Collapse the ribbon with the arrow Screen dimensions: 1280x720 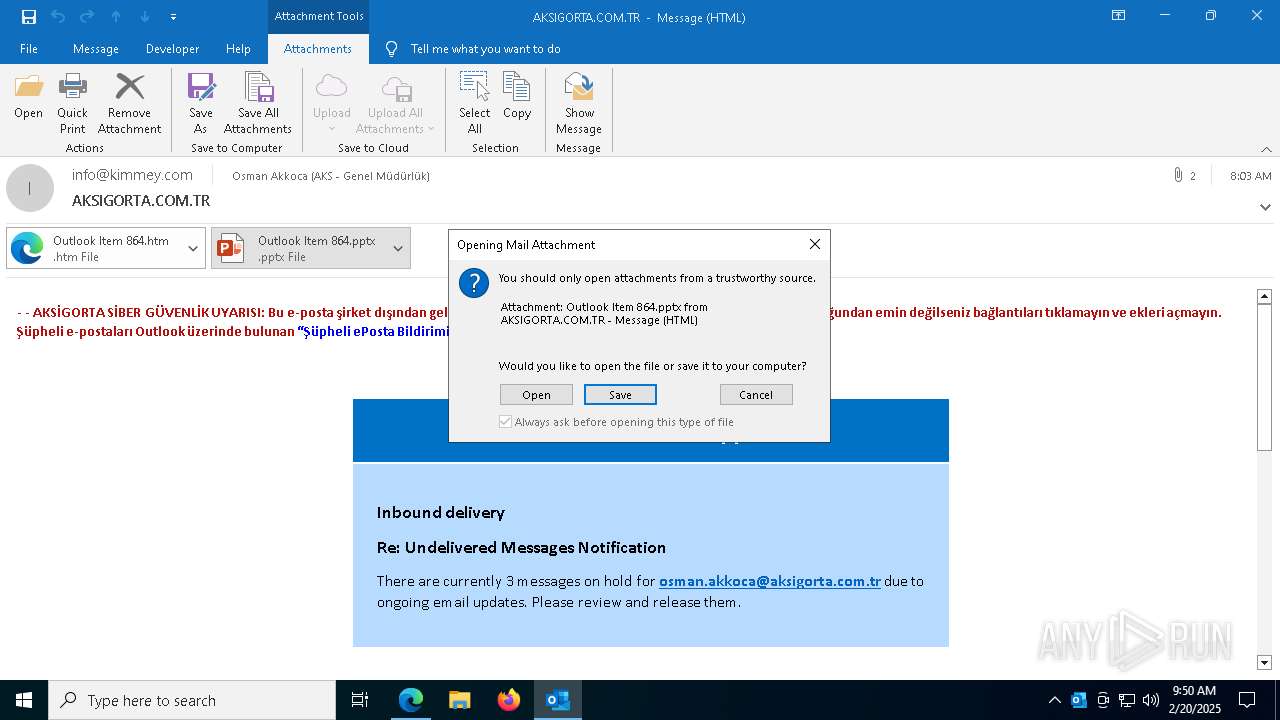coord(1266,149)
